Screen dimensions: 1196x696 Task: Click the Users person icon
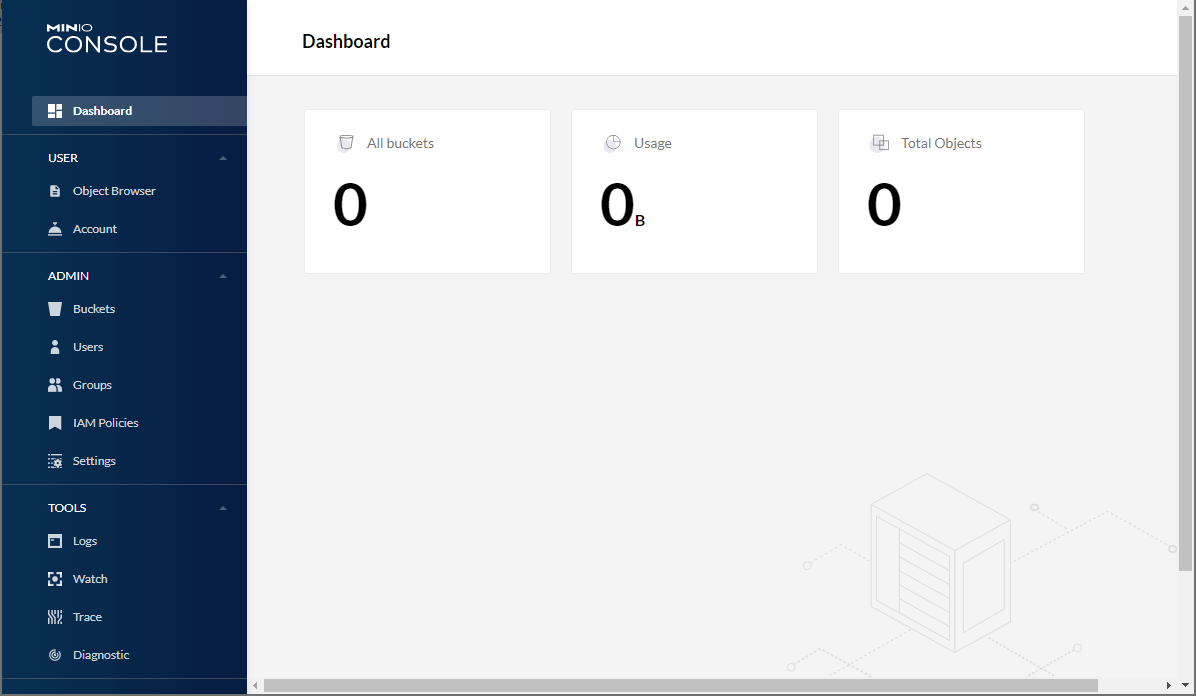click(55, 346)
